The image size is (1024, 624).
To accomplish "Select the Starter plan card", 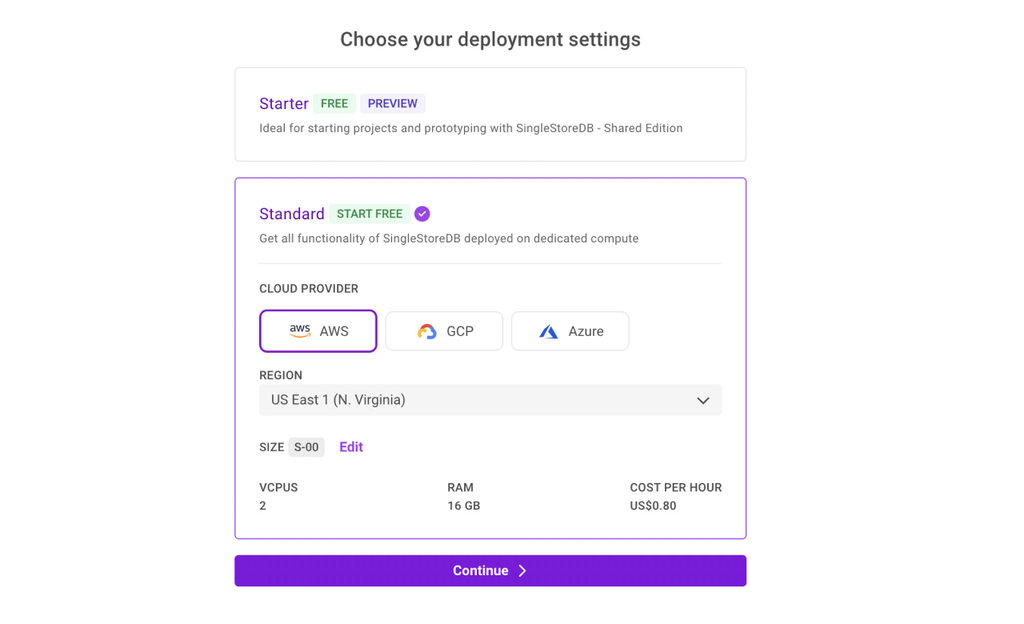I will point(490,114).
